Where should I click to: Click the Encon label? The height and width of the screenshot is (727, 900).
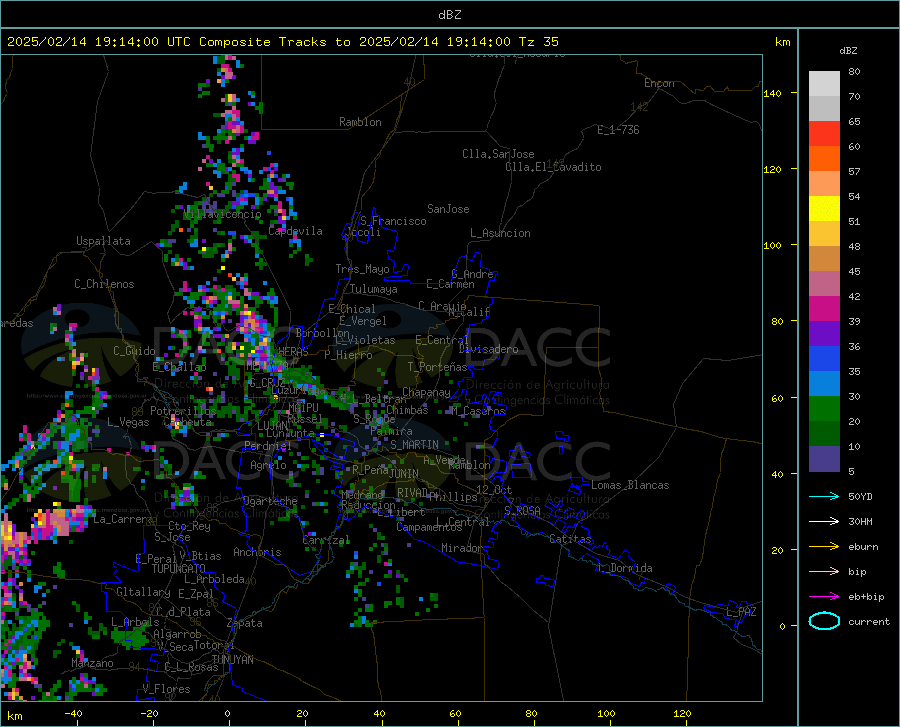[659, 83]
